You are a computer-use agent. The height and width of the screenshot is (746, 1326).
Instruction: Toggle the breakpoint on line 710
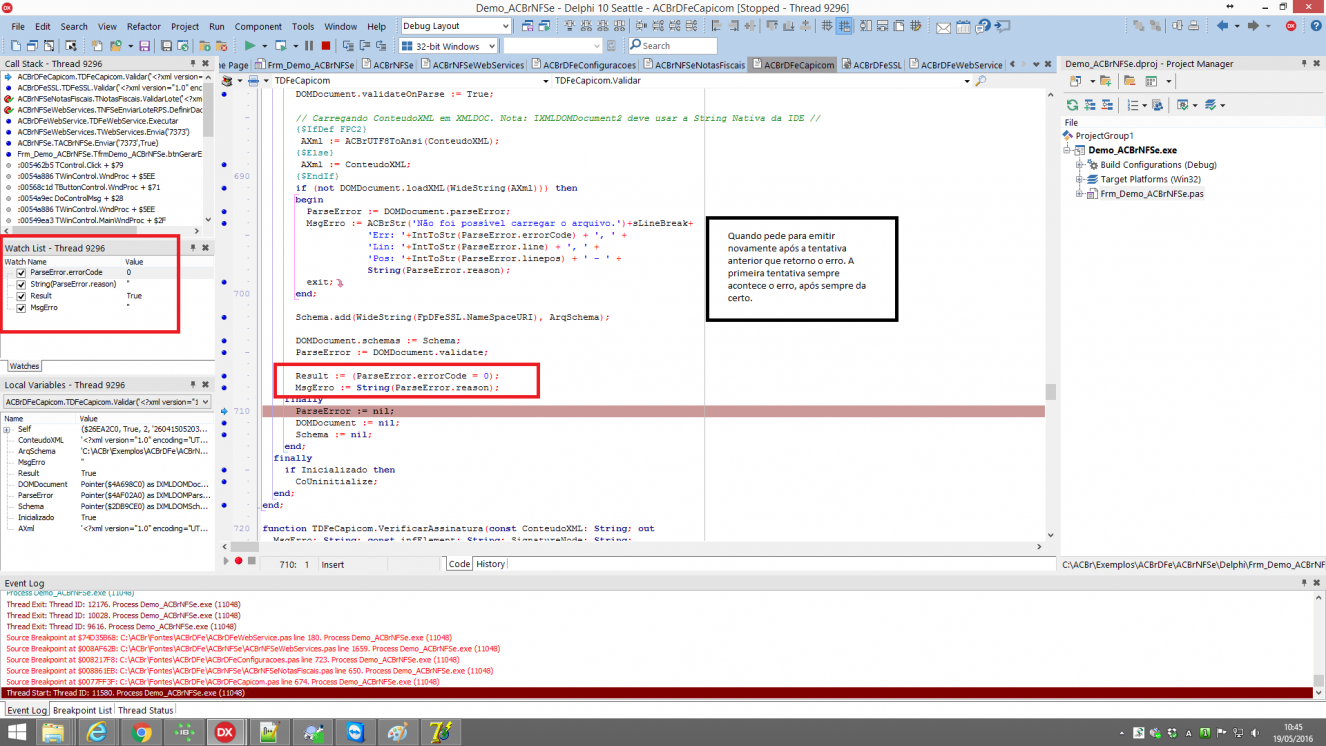(224, 411)
